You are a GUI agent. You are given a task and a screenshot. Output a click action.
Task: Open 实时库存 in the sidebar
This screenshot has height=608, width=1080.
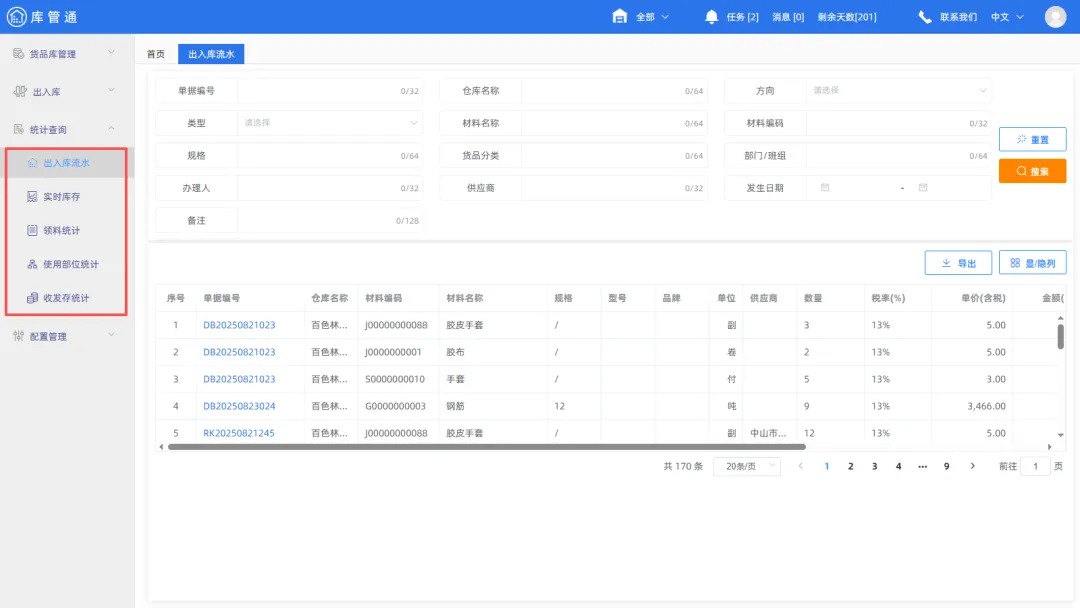61,197
